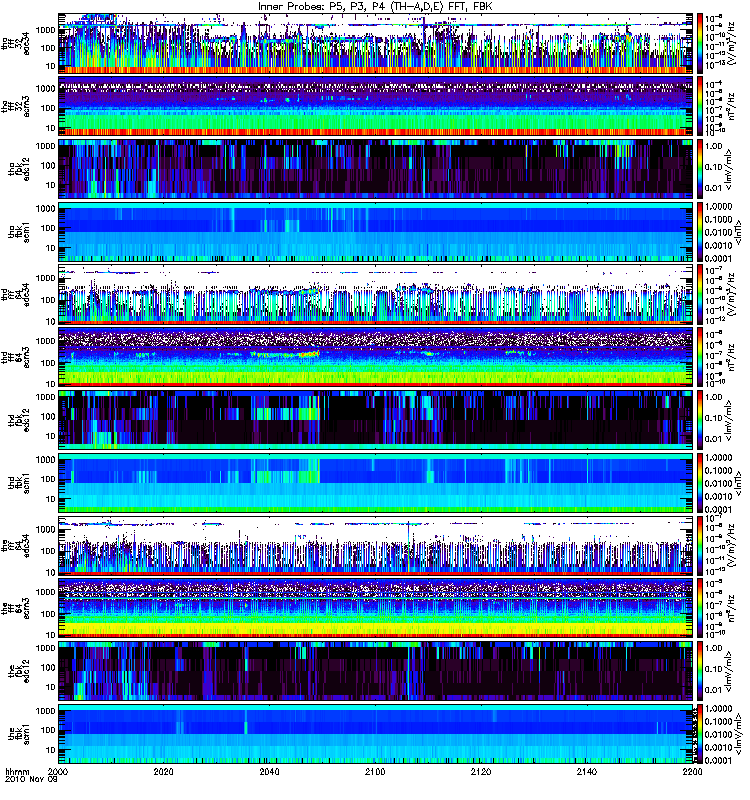Click the 2040 time axis tick label
Screen dimensions: 750x800
pos(269,771)
